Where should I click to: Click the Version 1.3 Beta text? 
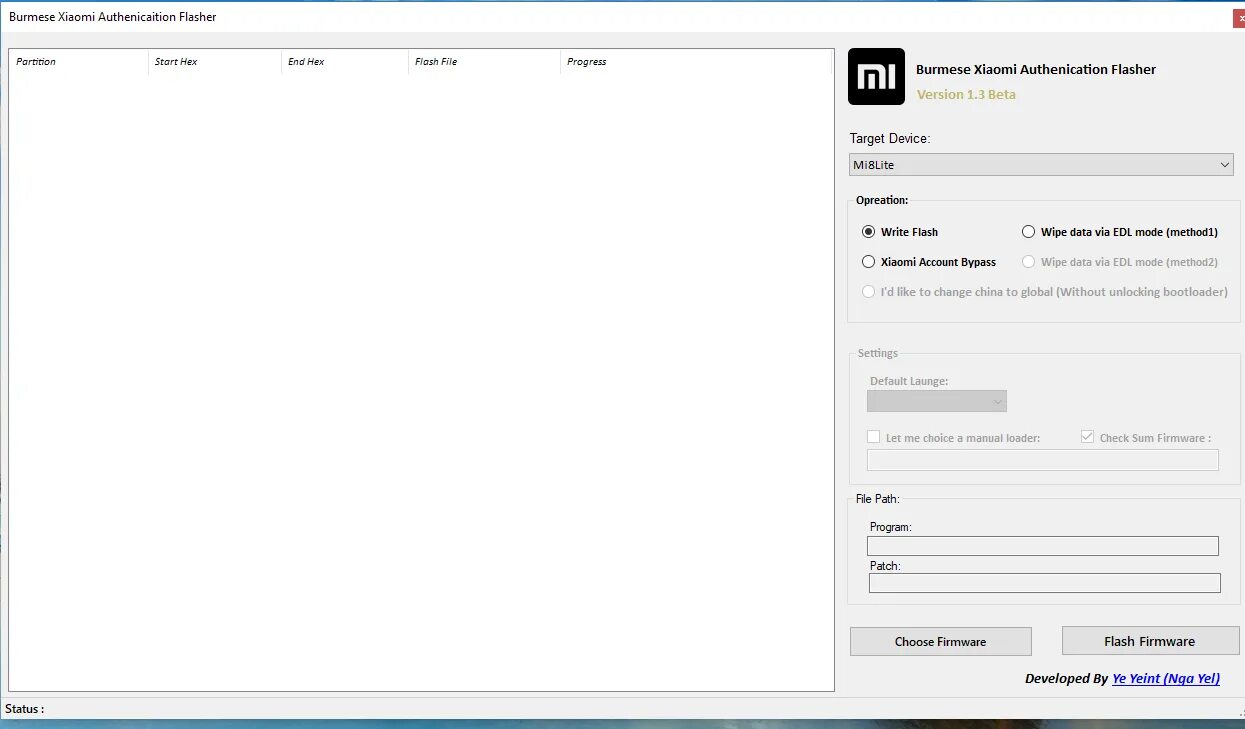[x=966, y=94]
